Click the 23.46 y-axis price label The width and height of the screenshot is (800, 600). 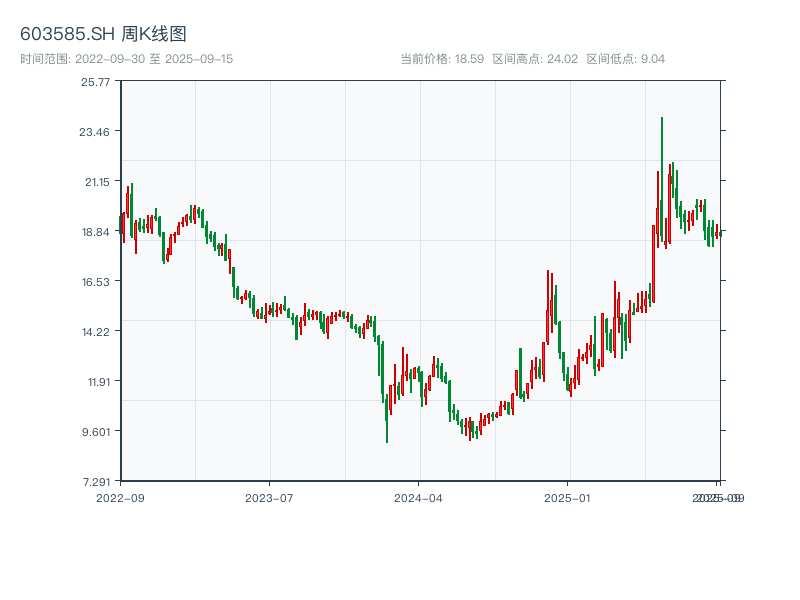(x=96, y=132)
